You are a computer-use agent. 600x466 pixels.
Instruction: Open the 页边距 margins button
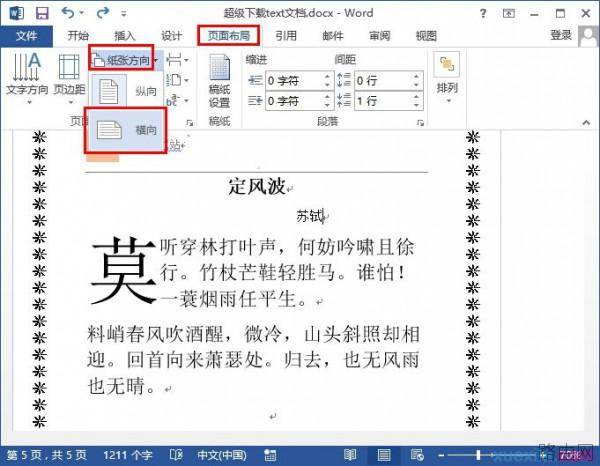click(69, 78)
